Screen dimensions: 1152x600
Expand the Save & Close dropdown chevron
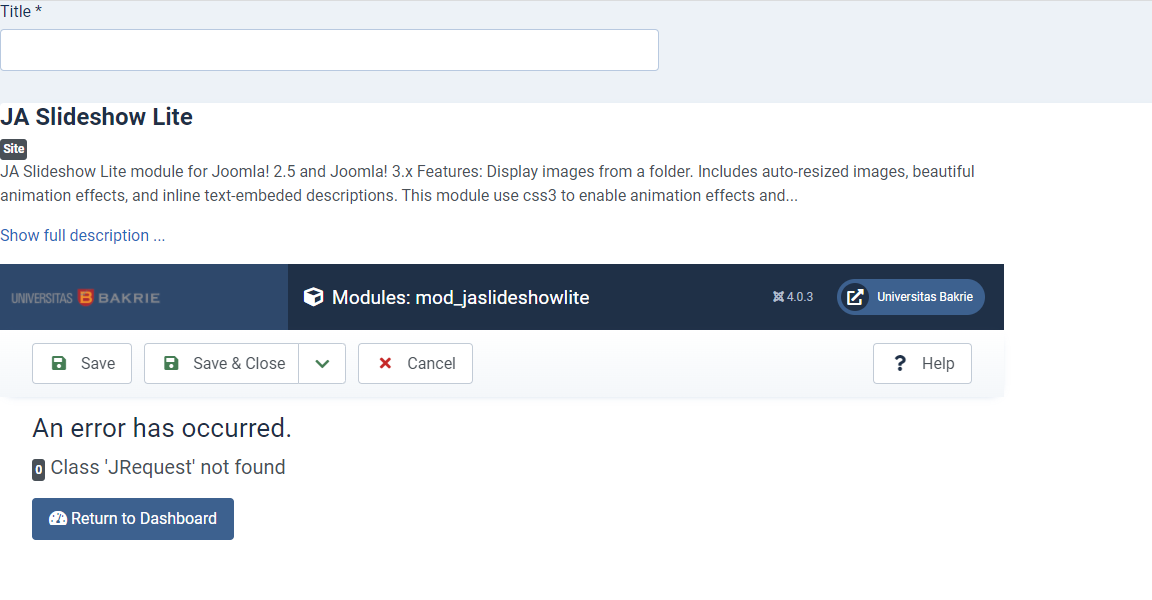click(322, 364)
